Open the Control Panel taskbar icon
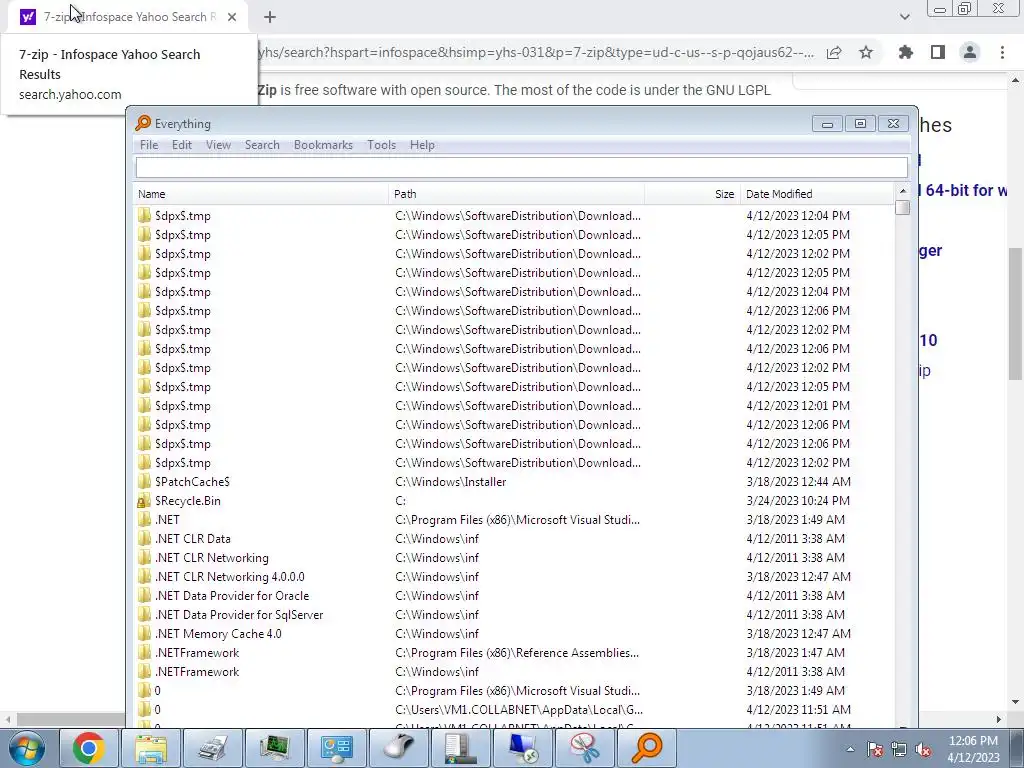 point(336,748)
